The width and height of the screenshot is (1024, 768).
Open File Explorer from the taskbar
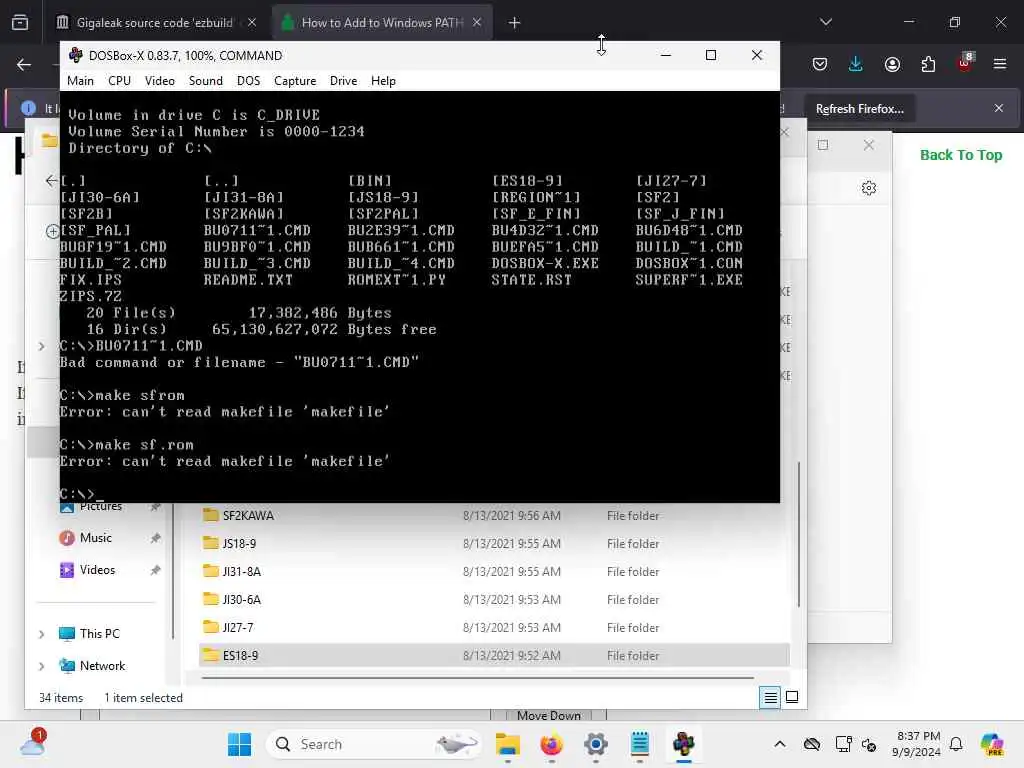click(507, 744)
